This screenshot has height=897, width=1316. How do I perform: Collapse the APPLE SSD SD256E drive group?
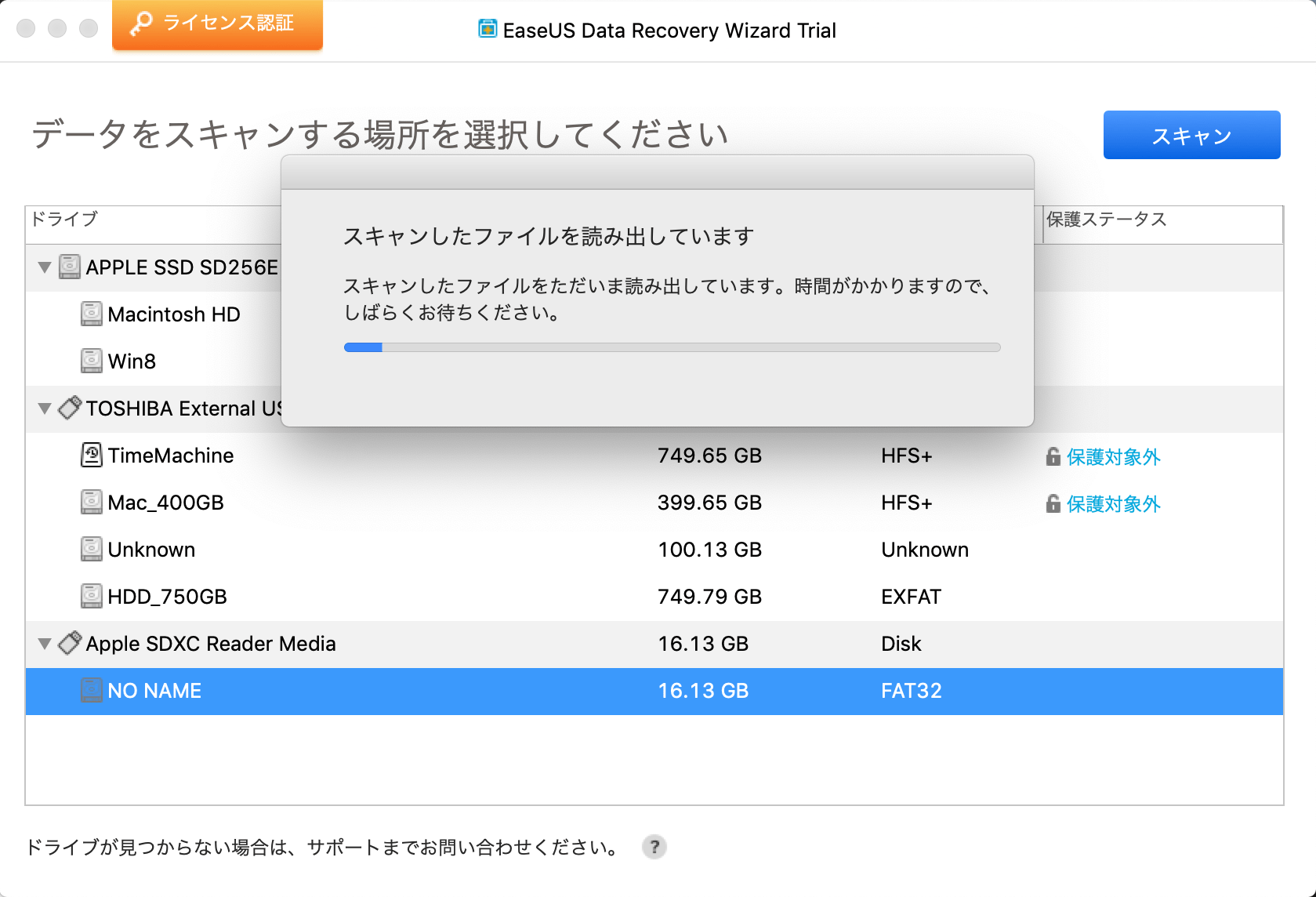coord(45,267)
